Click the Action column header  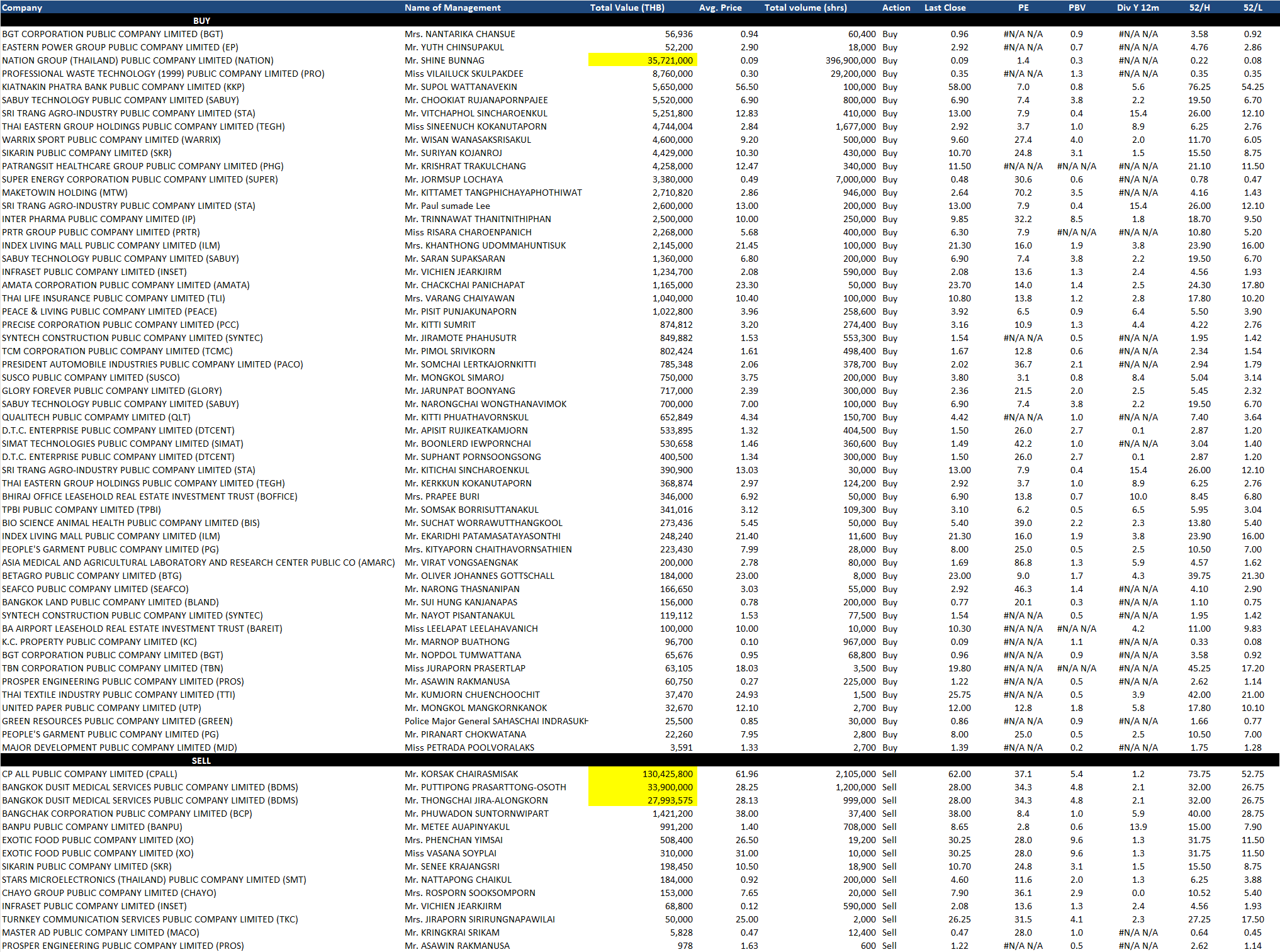click(896, 8)
